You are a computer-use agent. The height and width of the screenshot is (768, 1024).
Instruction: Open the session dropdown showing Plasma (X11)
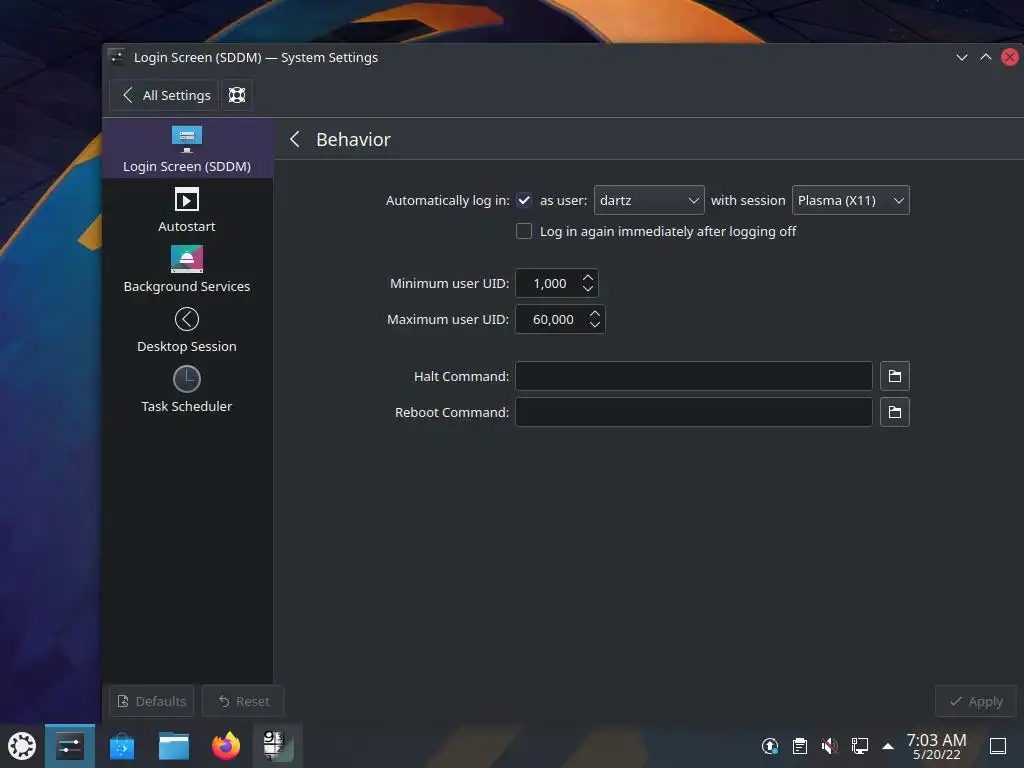pyautogui.click(x=850, y=200)
